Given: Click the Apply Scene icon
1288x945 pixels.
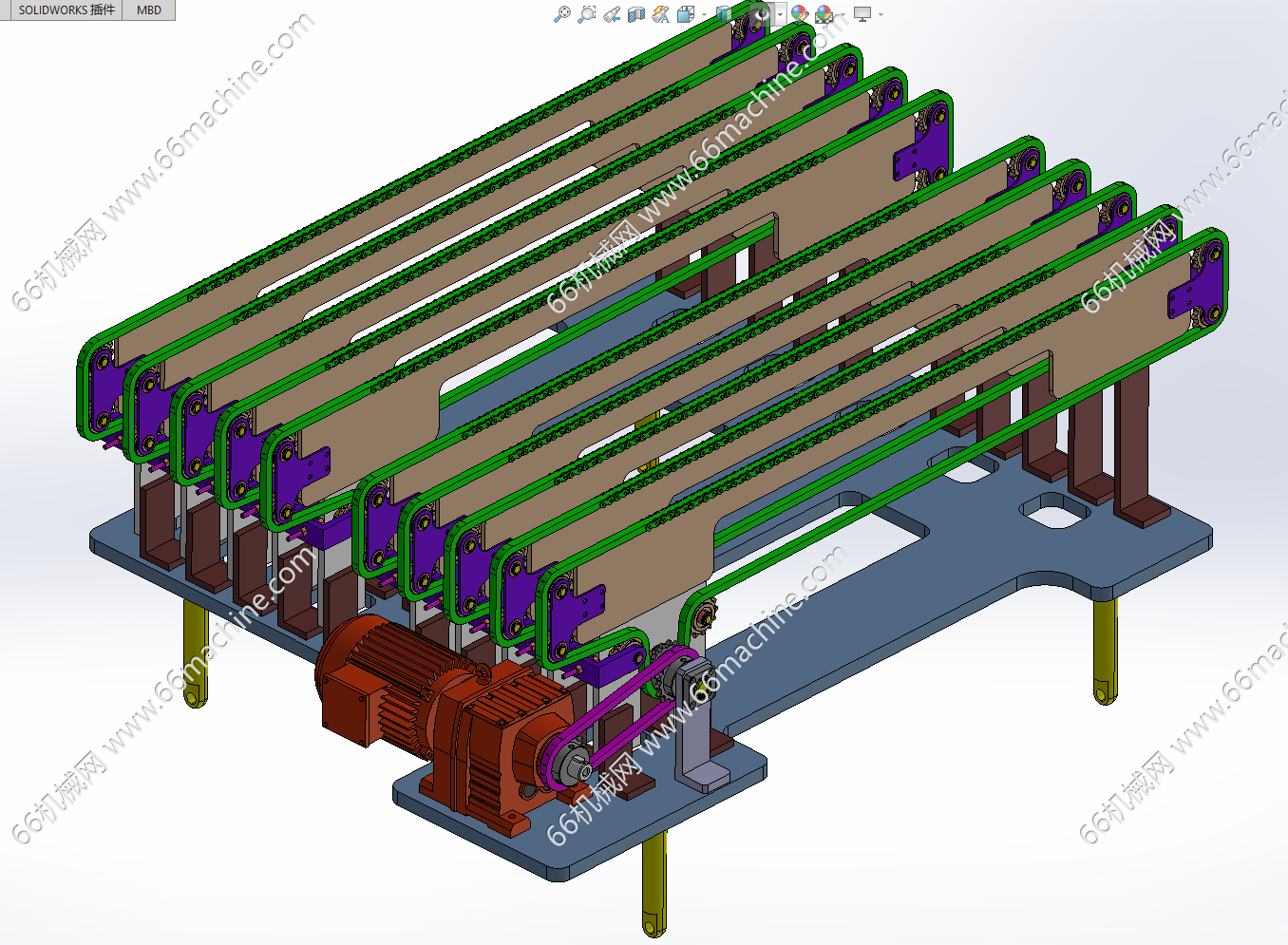Looking at the screenshot, I should [824, 14].
